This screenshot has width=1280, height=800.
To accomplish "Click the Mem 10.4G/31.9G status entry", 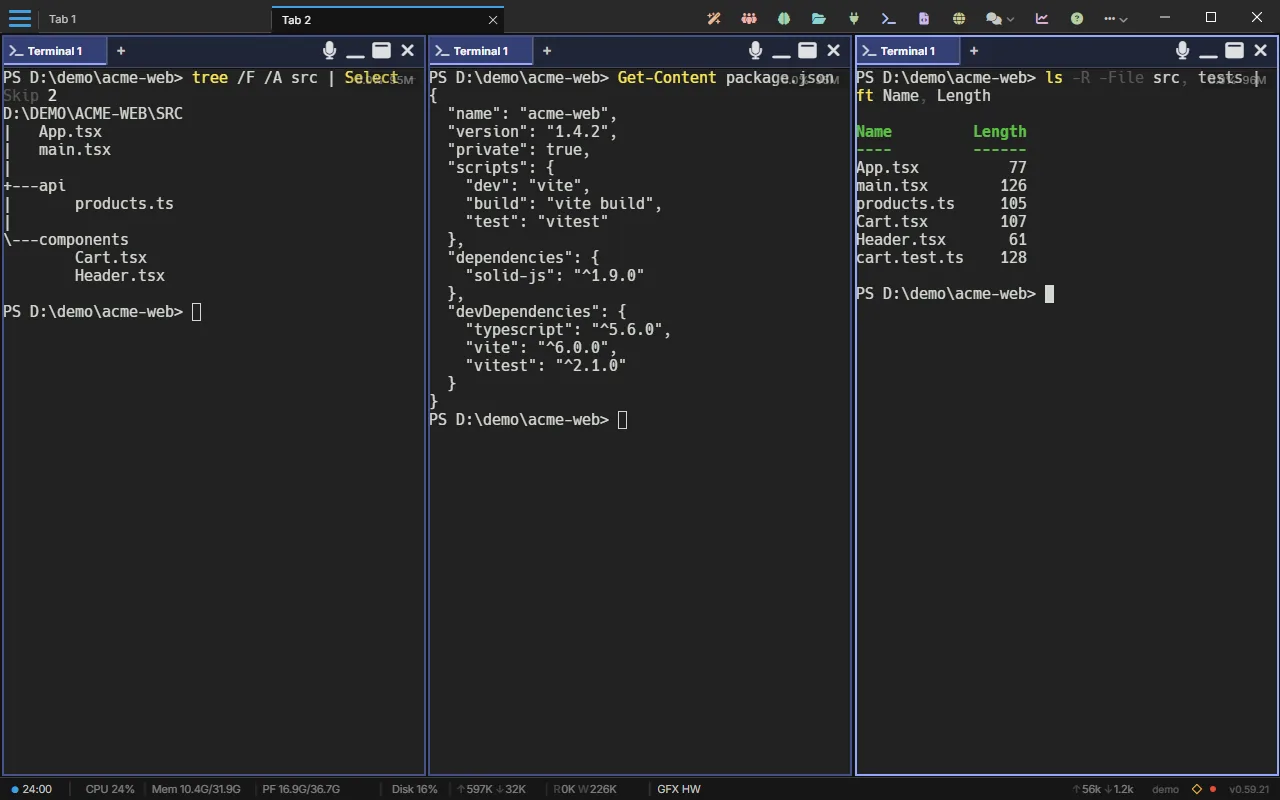I will 196,789.
